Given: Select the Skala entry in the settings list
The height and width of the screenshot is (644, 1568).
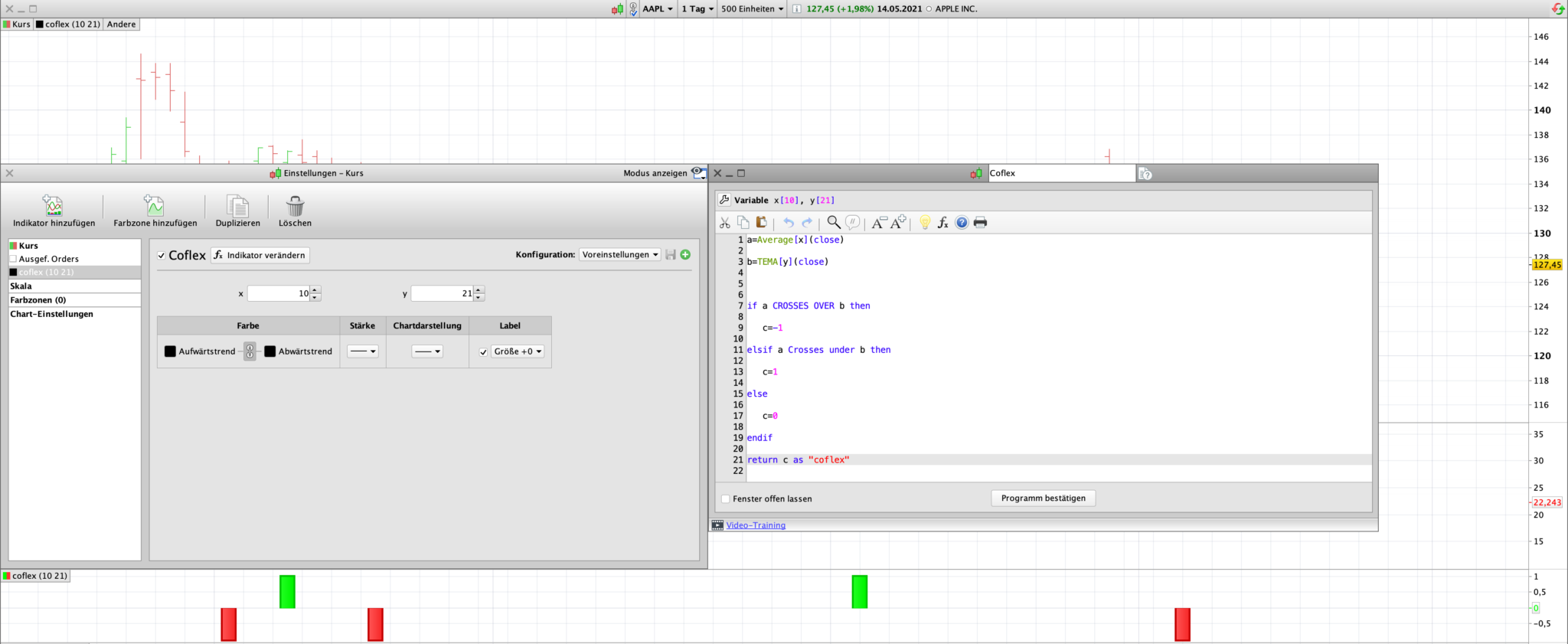Looking at the screenshot, I should (x=21, y=286).
